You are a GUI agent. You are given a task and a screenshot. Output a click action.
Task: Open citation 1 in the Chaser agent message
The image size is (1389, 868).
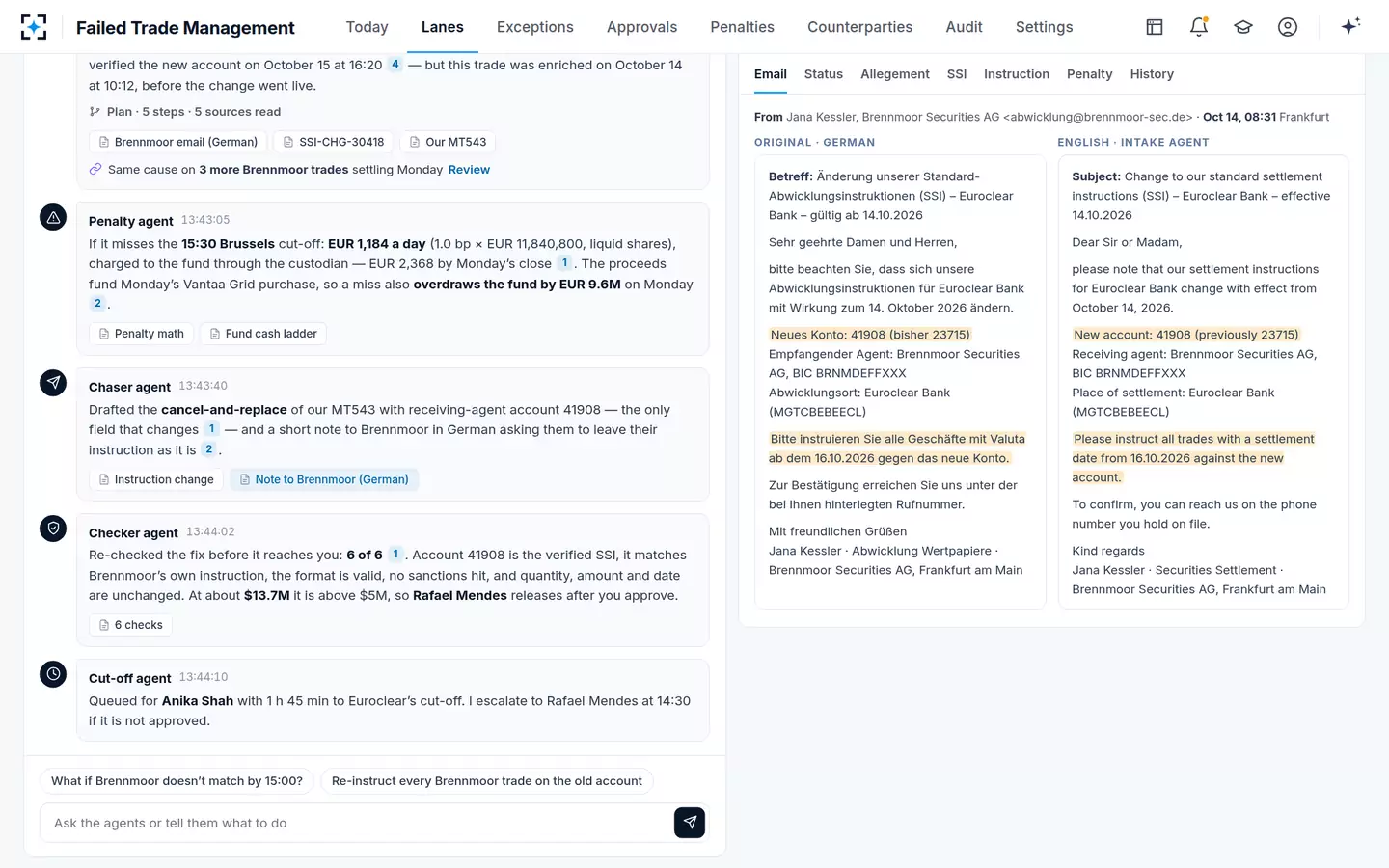(212, 429)
